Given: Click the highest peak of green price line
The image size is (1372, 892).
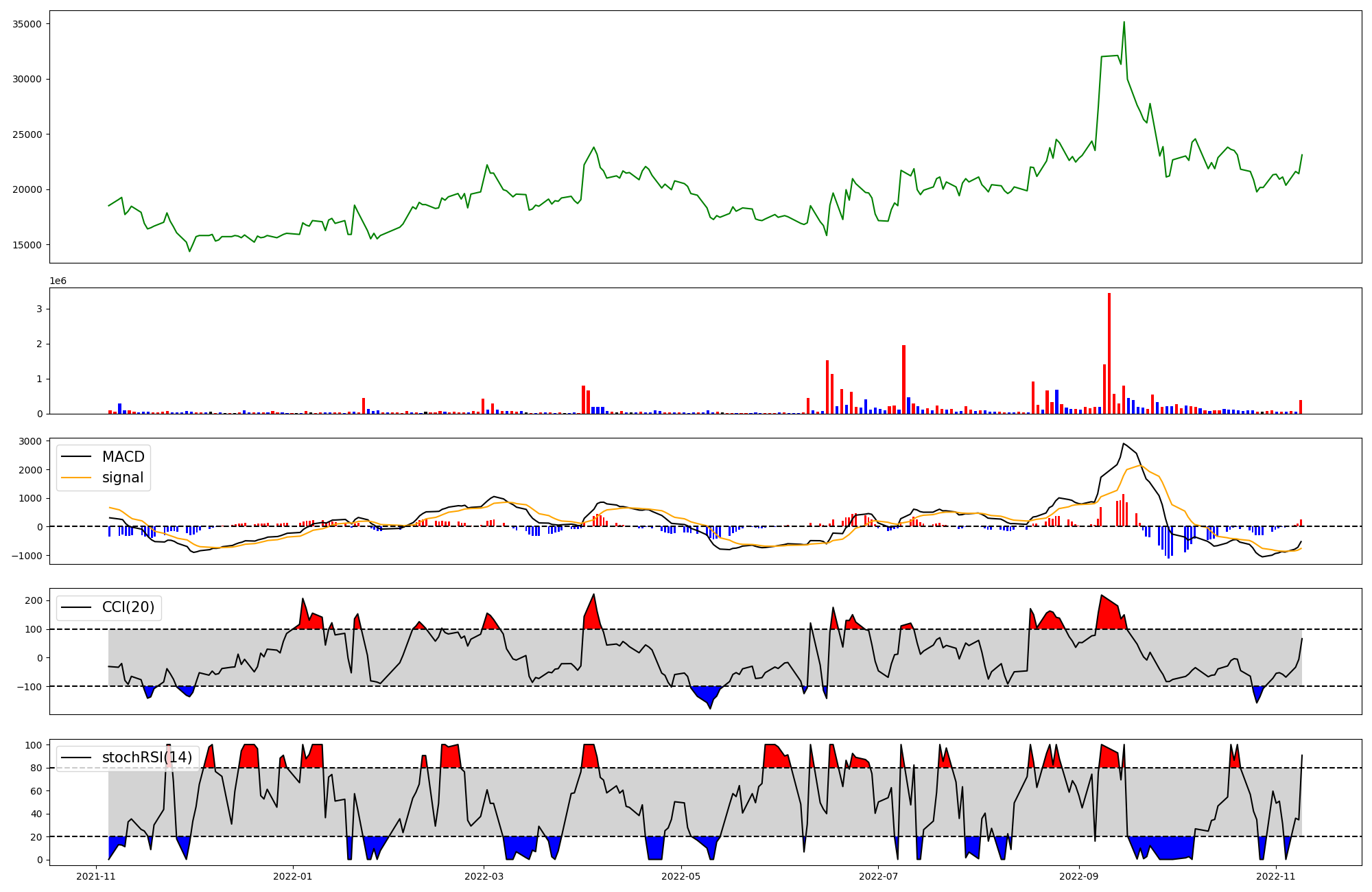Looking at the screenshot, I should tap(1124, 23).
